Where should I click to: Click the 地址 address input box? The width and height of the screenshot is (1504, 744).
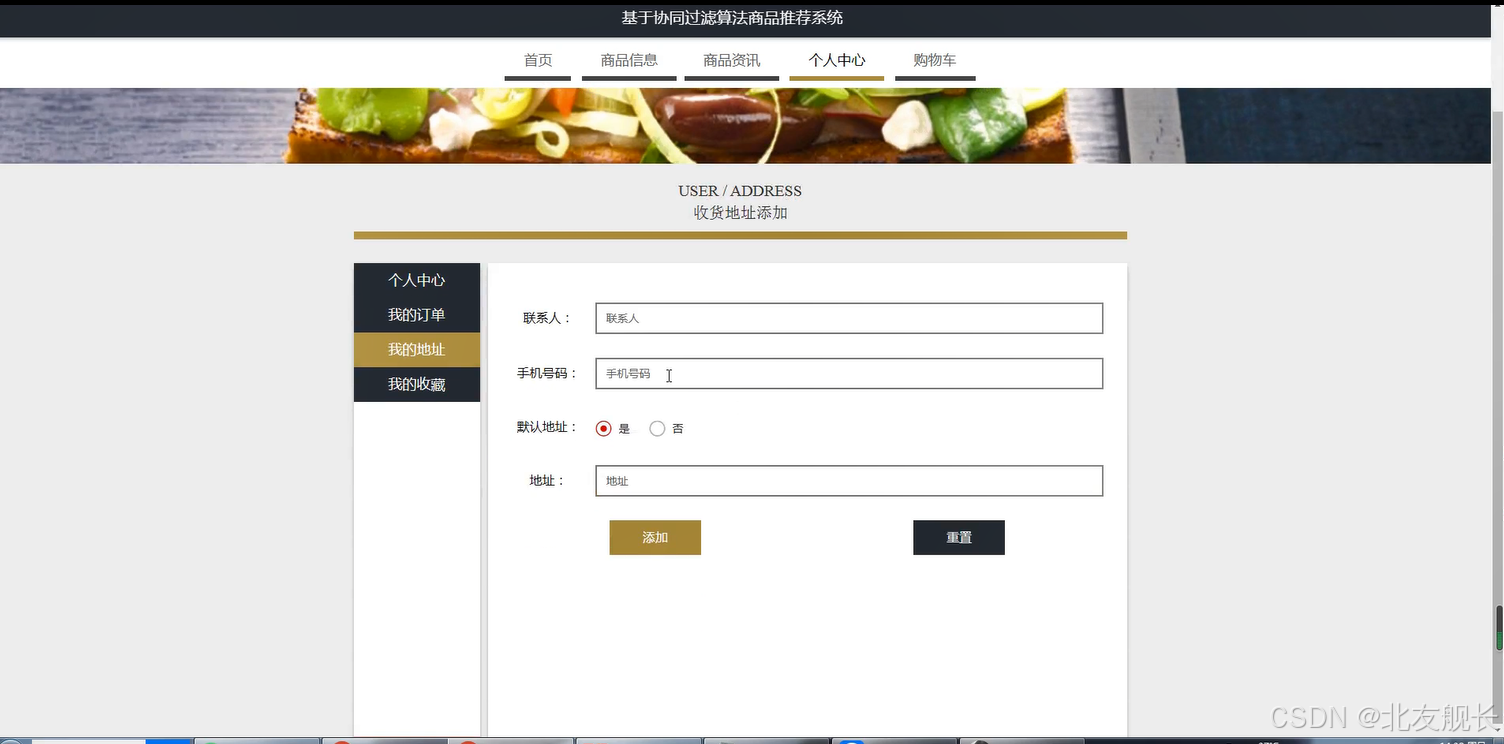point(848,480)
